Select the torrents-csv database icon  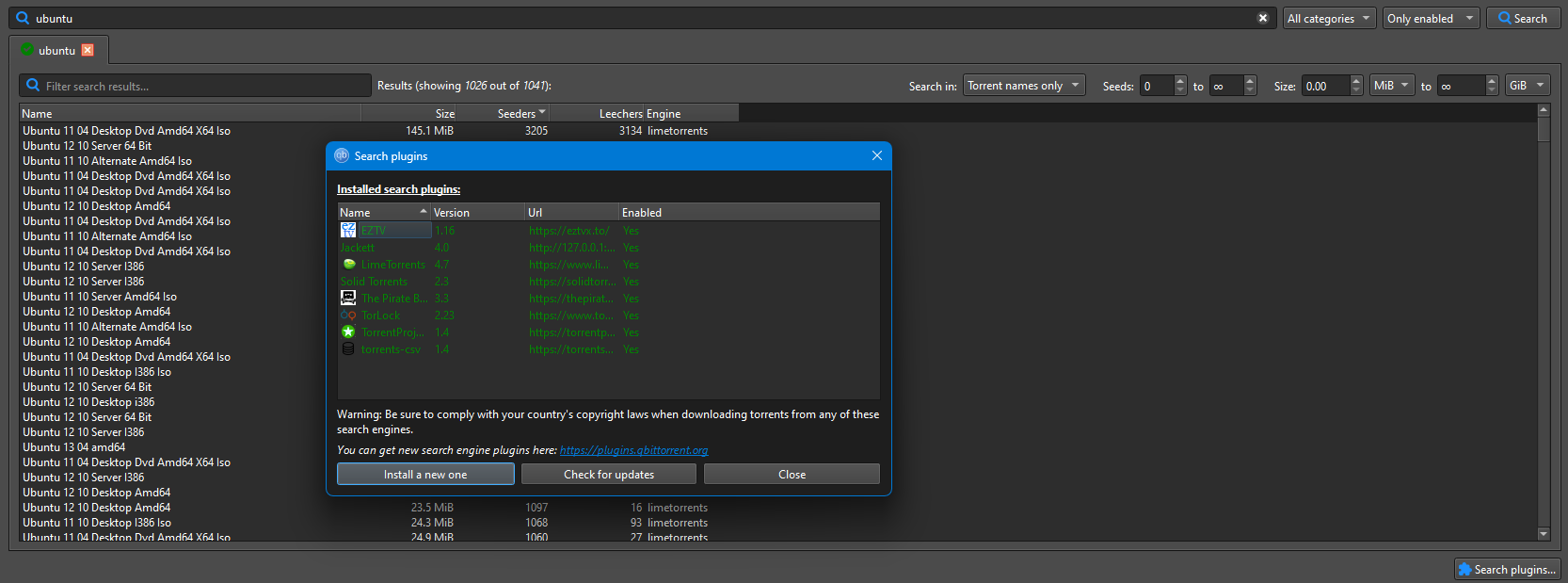click(348, 348)
